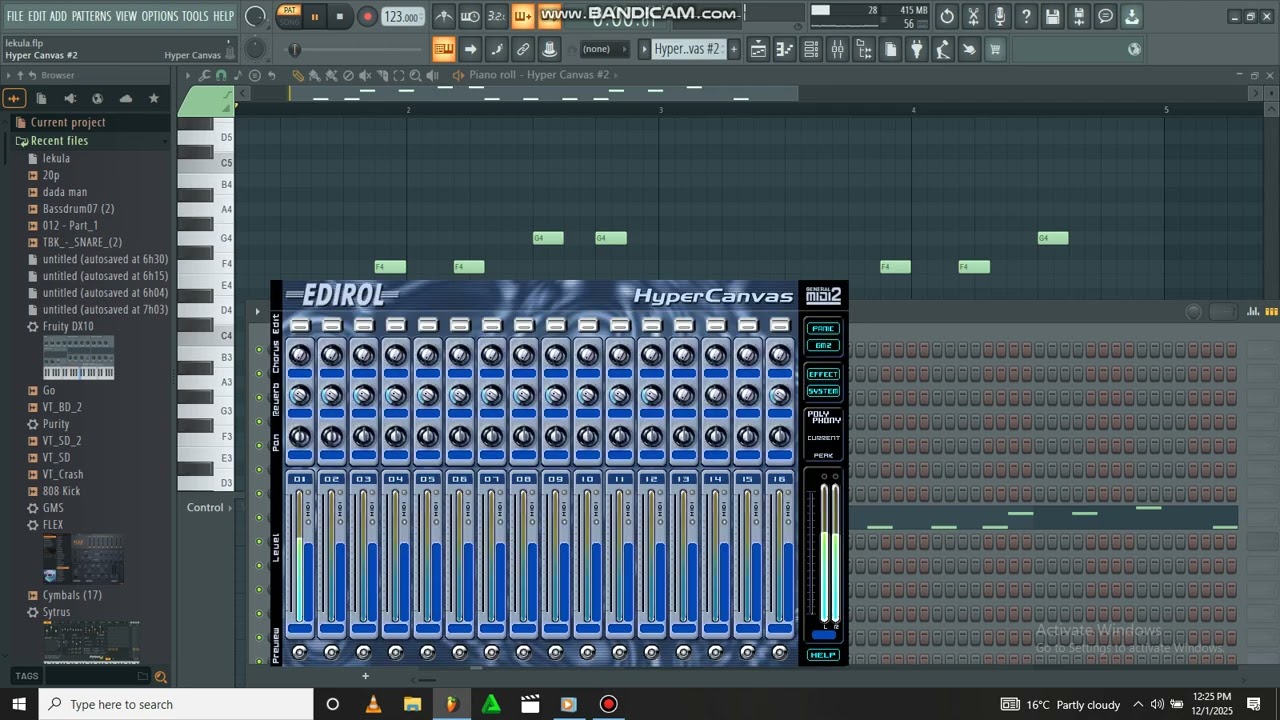Expand the Control section arrow
Viewport: 1280px width, 720px height.
coord(228,507)
